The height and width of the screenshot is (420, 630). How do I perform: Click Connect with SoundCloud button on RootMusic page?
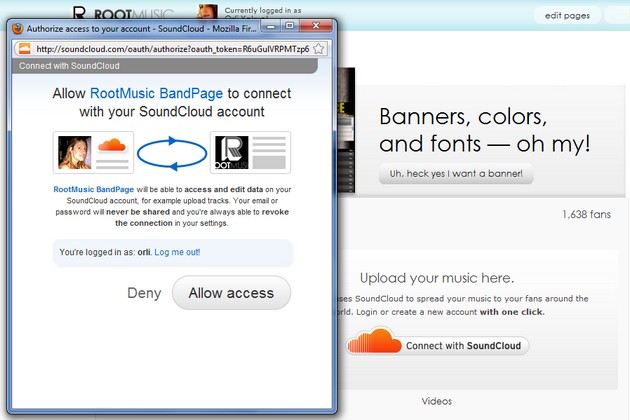pyautogui.click(x=437, y=345)
